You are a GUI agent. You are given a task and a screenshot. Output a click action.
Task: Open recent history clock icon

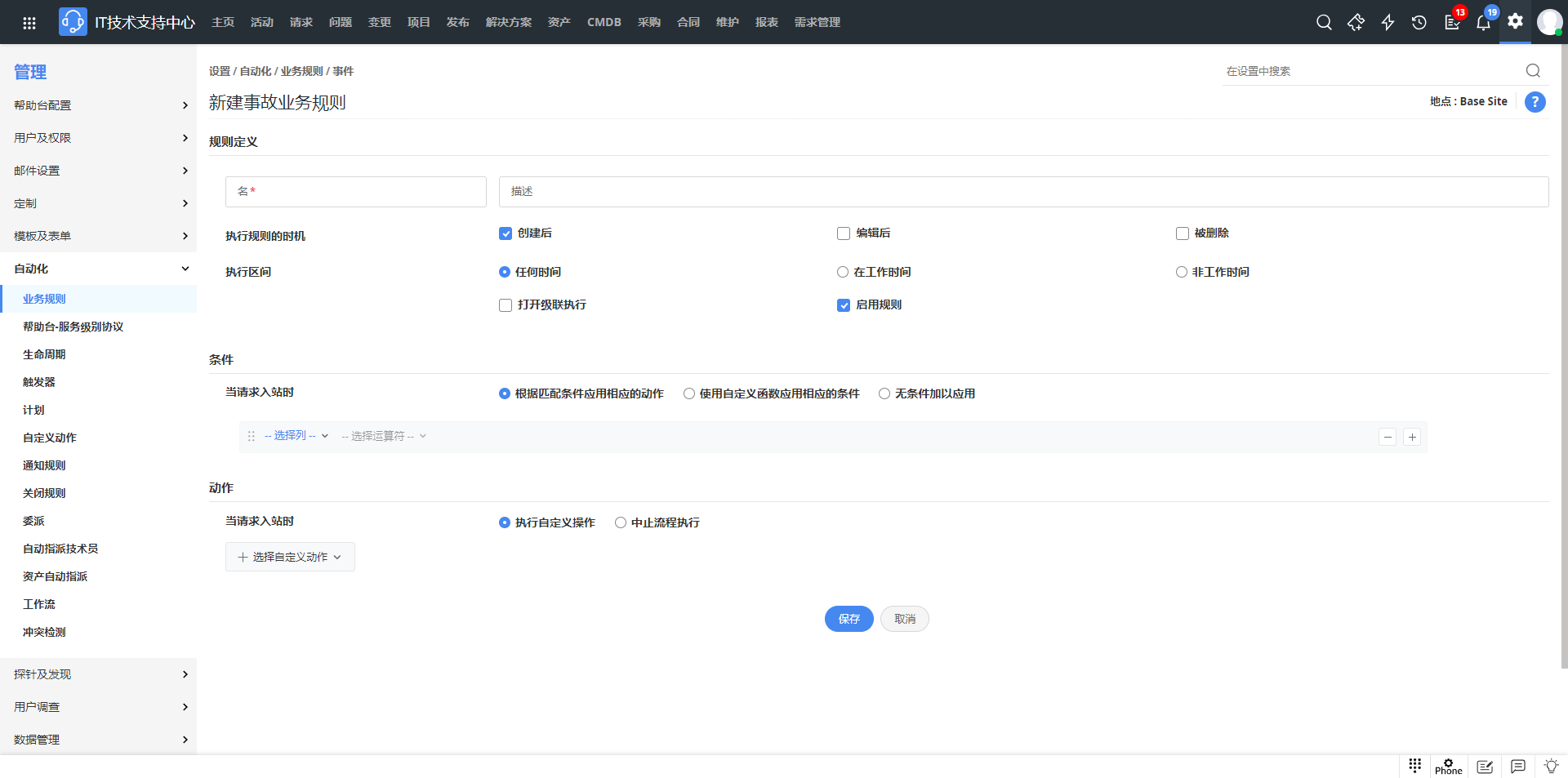click(x=1419, y=23)
